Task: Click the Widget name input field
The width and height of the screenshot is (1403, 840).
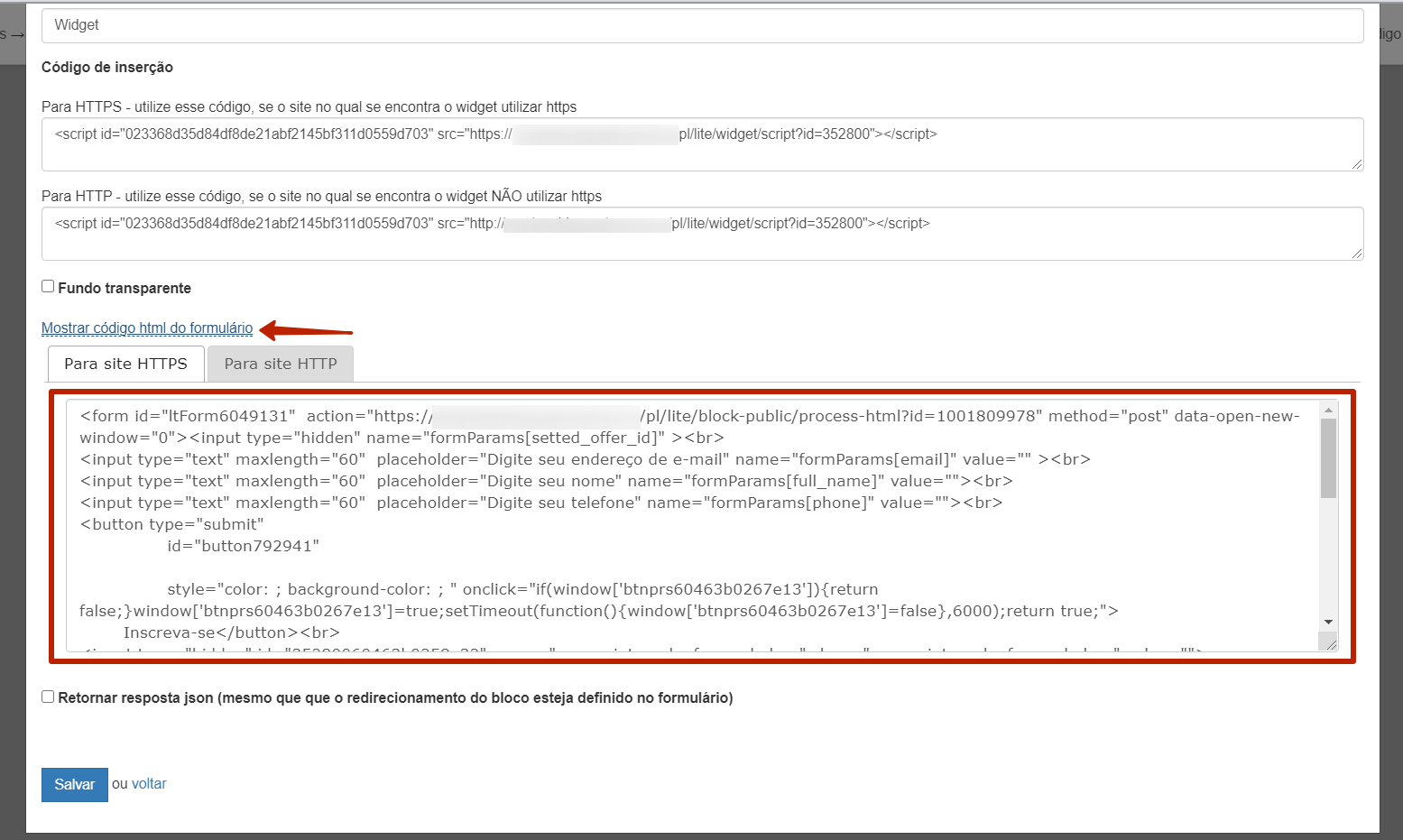Action: [701, 25]
